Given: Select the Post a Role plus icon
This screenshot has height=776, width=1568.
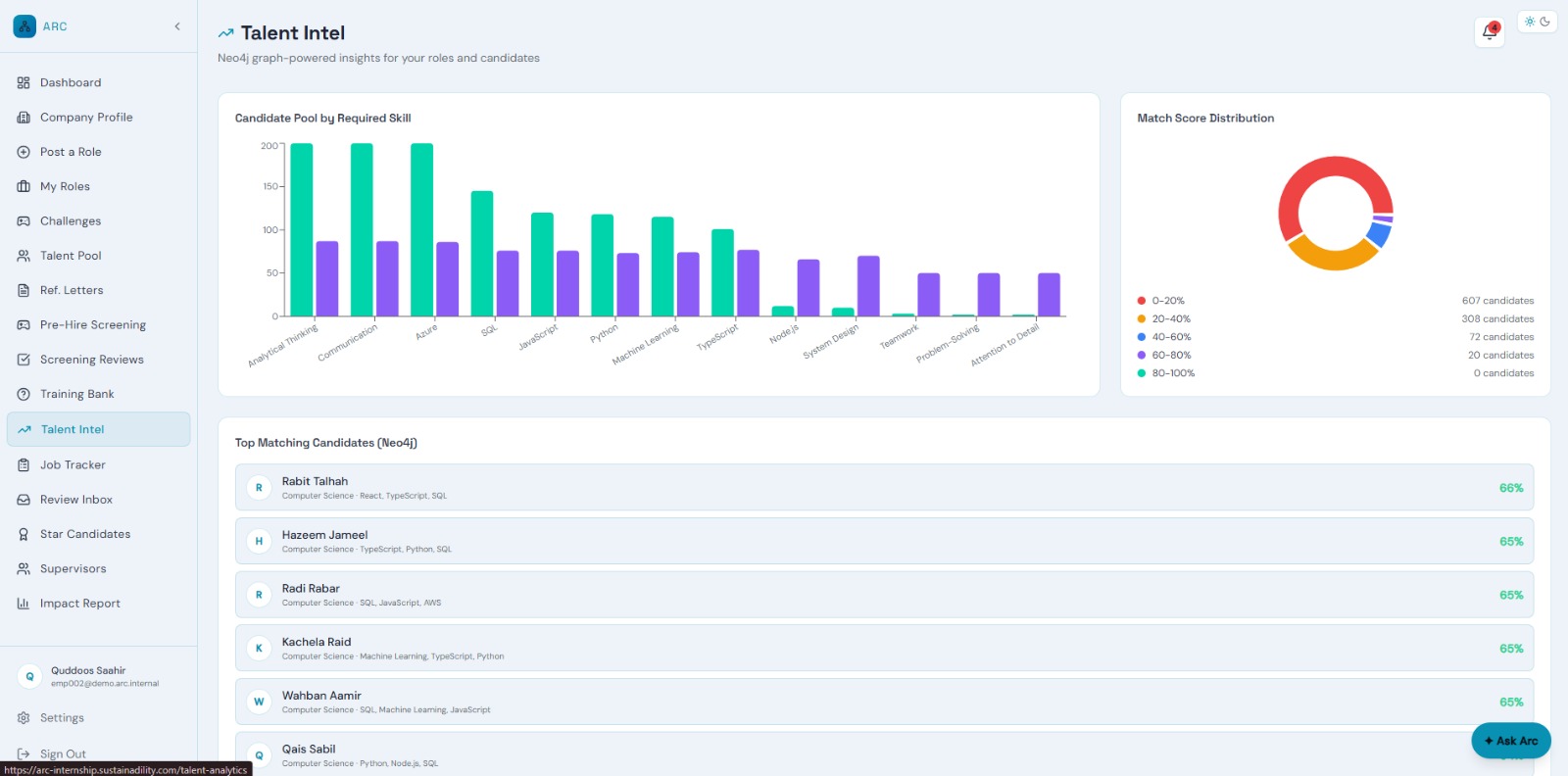Looking at the screenshot, I should click(24, 152).
